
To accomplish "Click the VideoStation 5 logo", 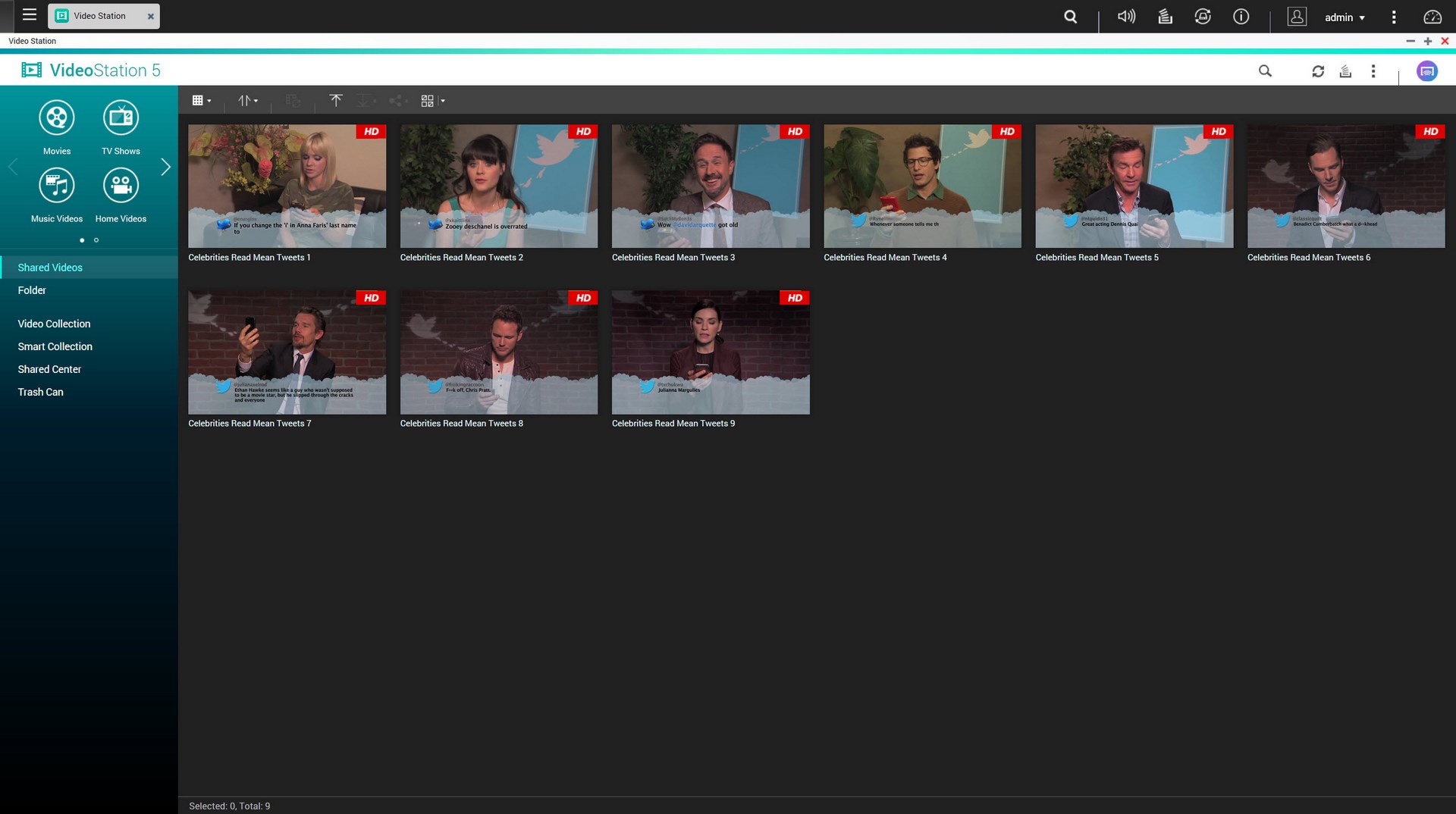I will [x=91, y=70].
